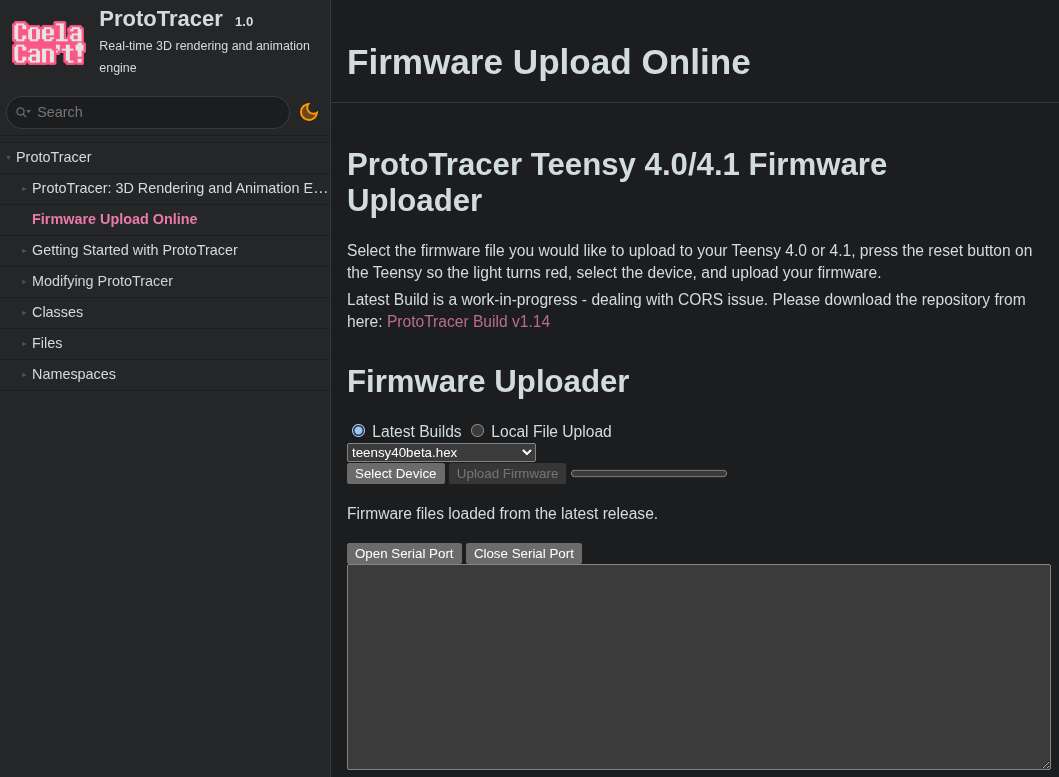Open the teensy40beta.hex firmware dropdown
Viewport: 1059px width, 777px height.
pos(441,453)
